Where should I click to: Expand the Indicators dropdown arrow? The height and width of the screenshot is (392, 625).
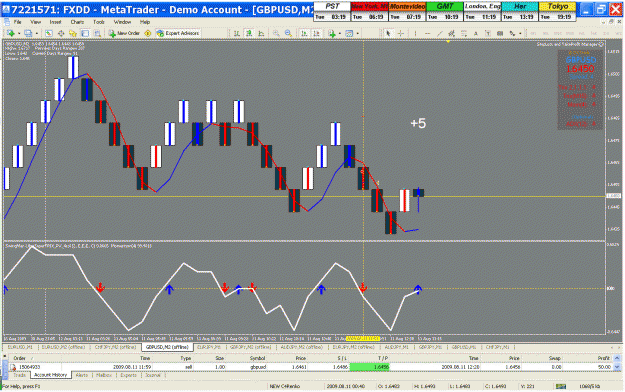click(340, 33)
